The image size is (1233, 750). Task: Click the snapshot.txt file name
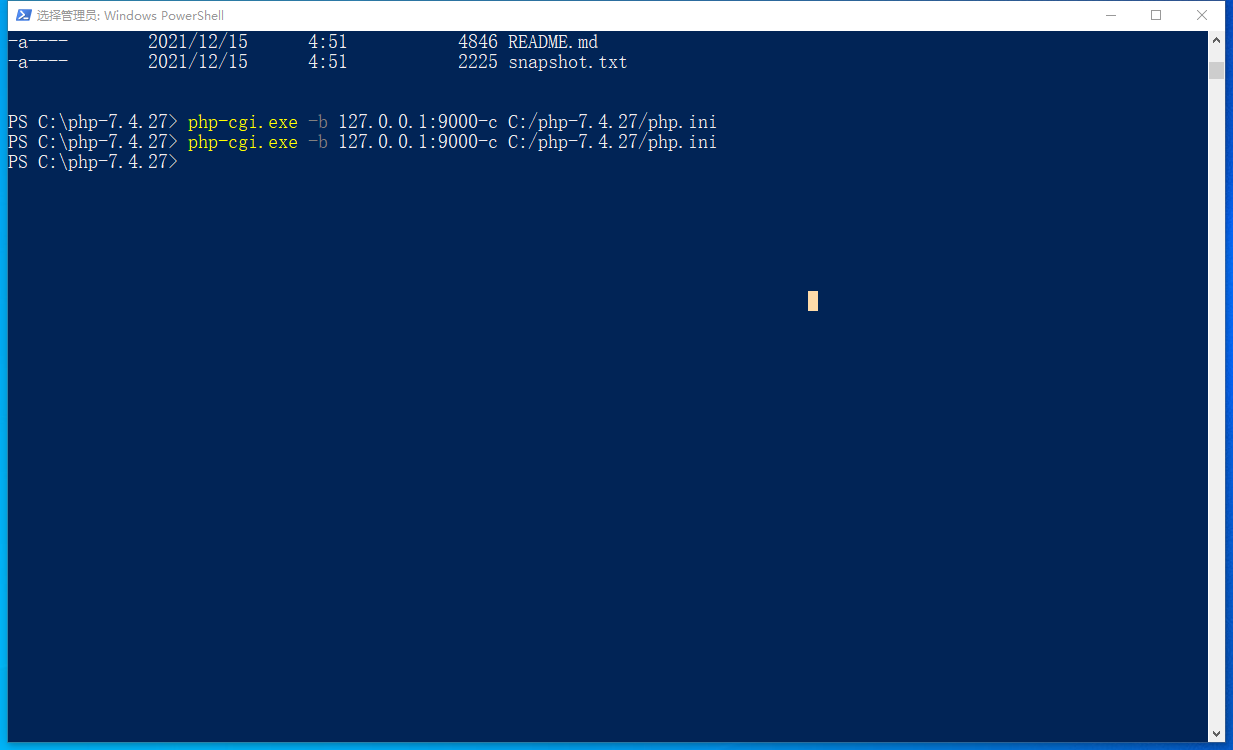568,62
